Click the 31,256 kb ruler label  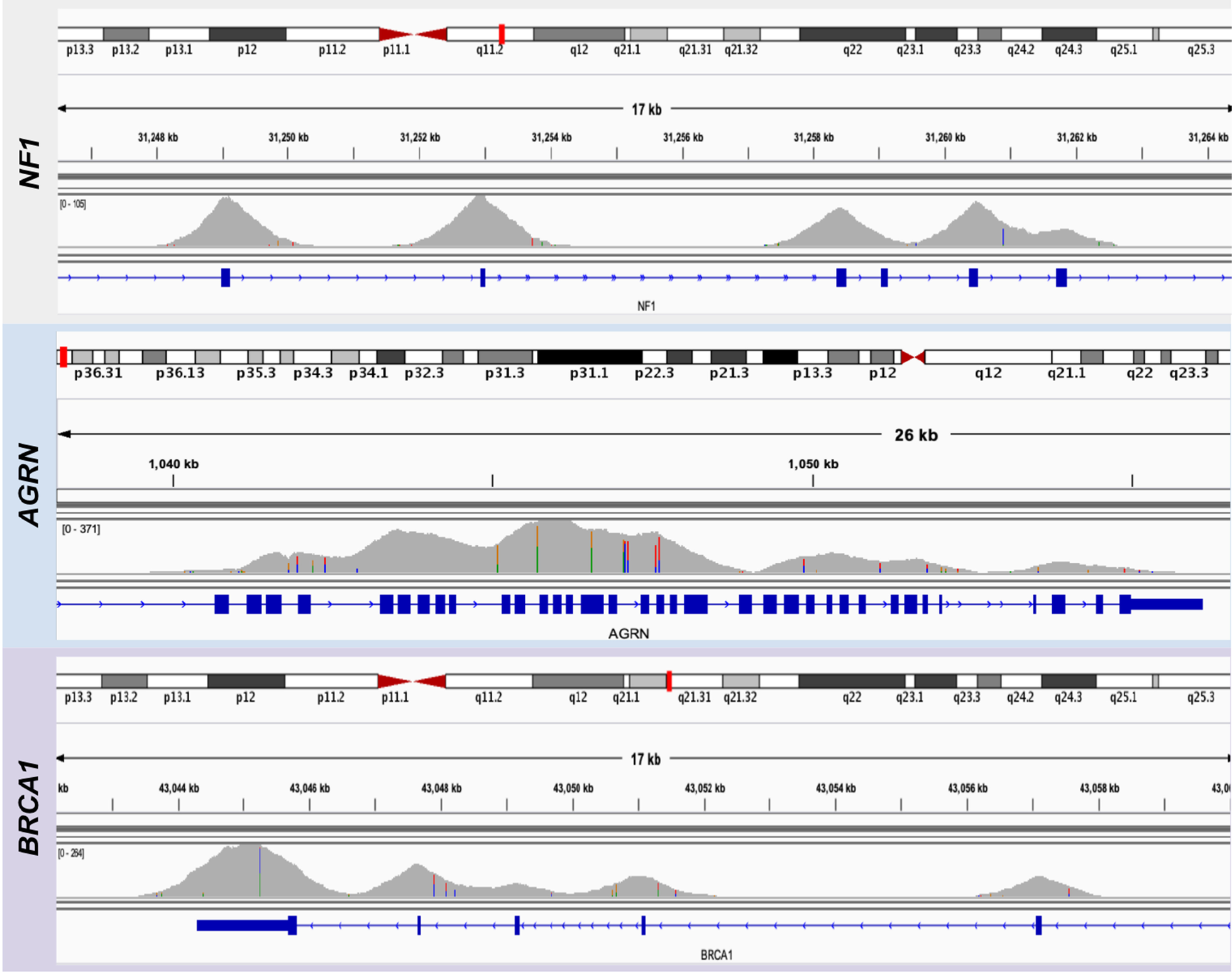pyautogui.click(x=683, y=137)
